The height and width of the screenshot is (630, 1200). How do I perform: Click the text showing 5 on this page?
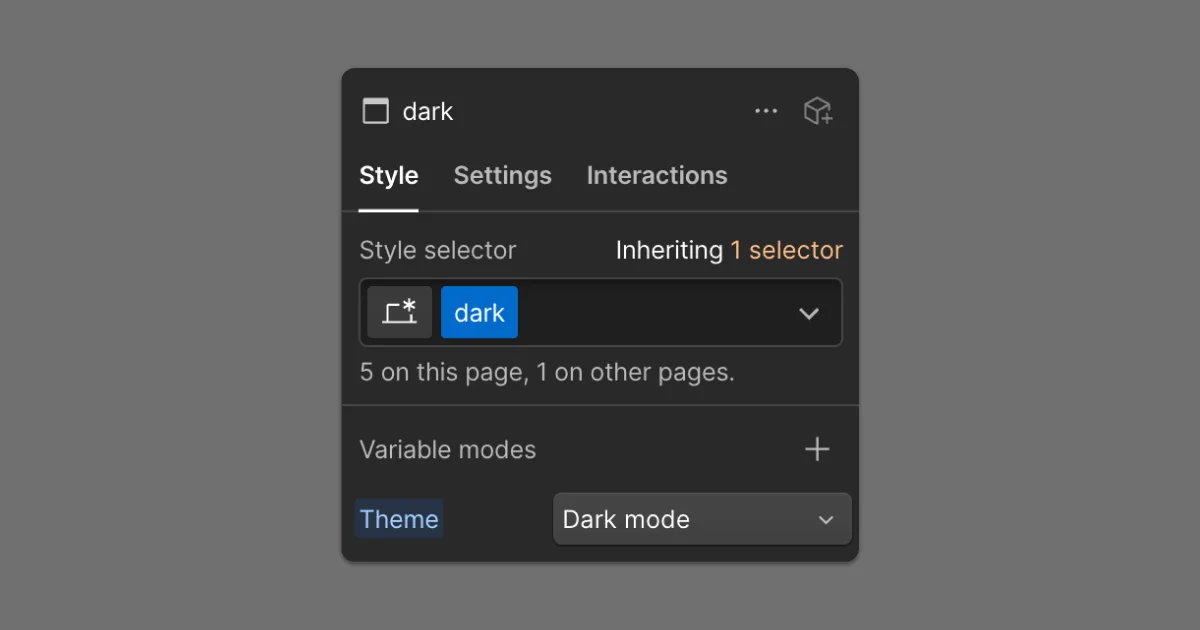547,372
